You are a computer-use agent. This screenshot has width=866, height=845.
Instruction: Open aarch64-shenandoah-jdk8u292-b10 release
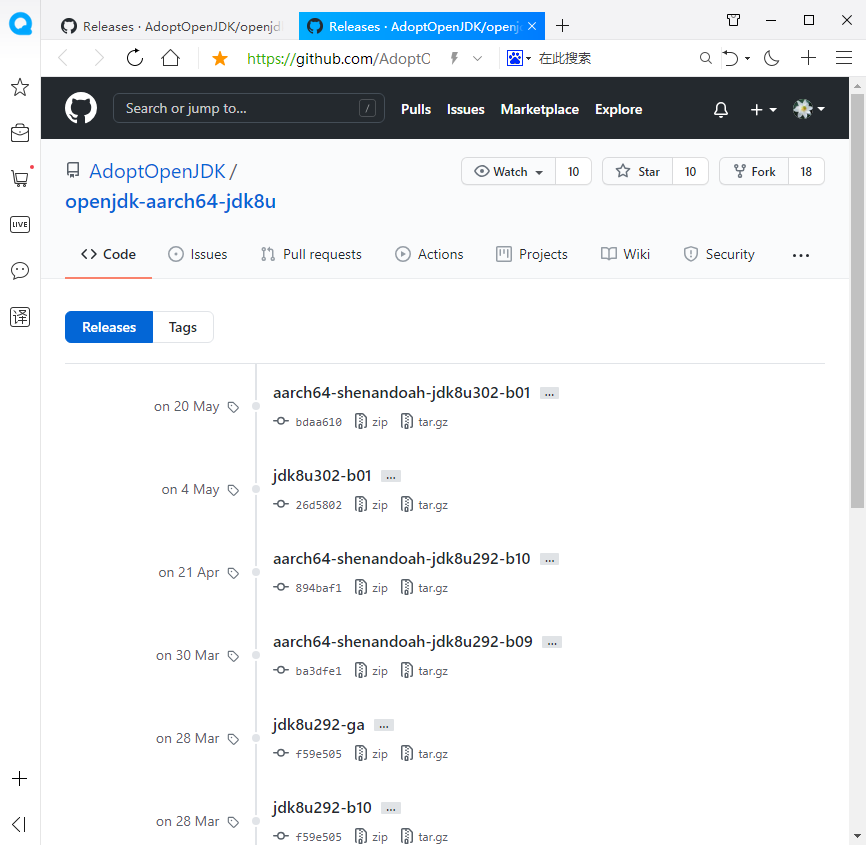[x=402, y=558]
